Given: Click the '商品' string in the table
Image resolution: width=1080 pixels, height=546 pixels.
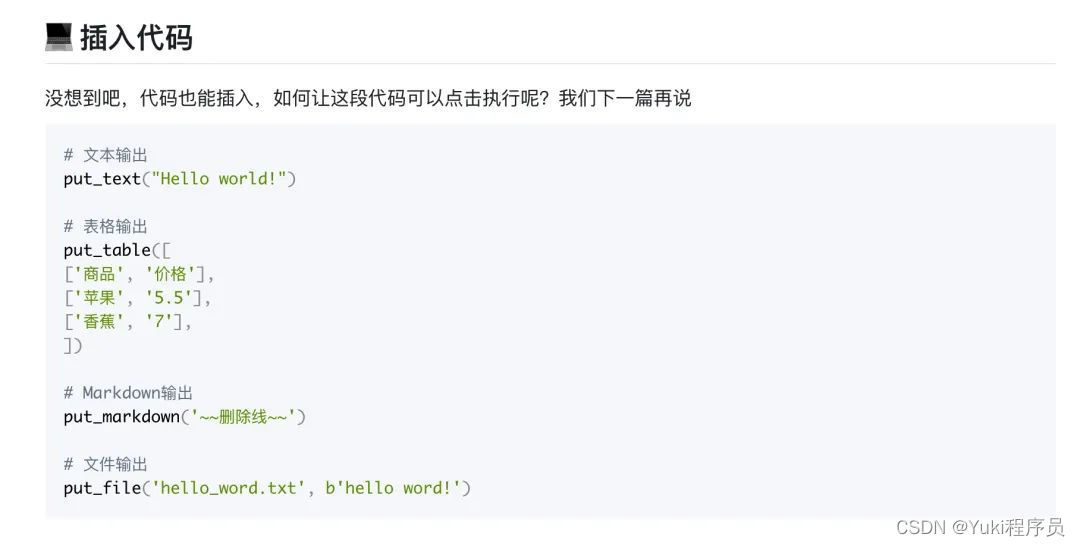Looking at the screenshot, I should (x=99, y=274).
